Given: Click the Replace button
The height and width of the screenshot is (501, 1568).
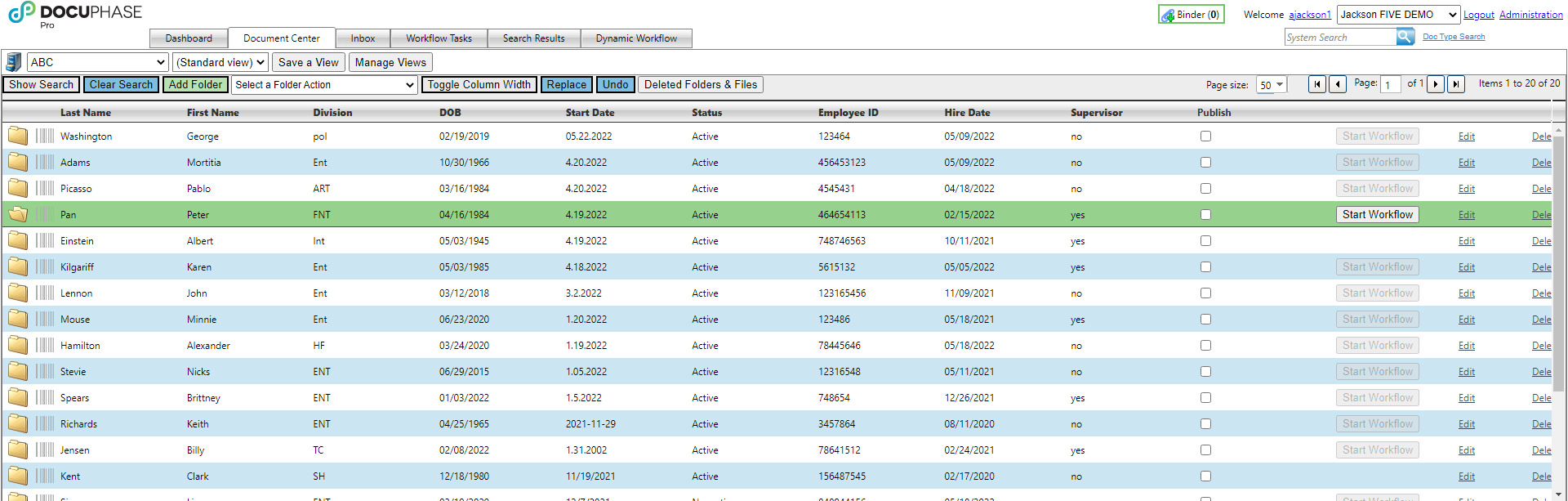Looking at the screenshot, I should (567, 85).
